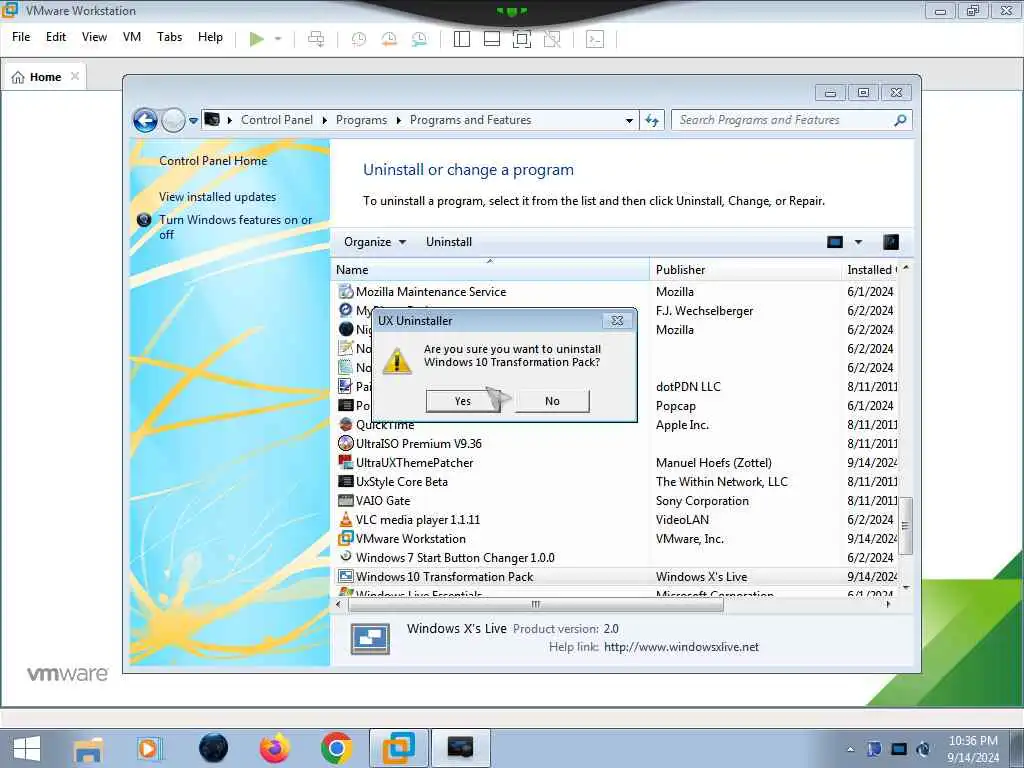
Task: Take a snapshot using the clock icon
Action: point(359,39)
